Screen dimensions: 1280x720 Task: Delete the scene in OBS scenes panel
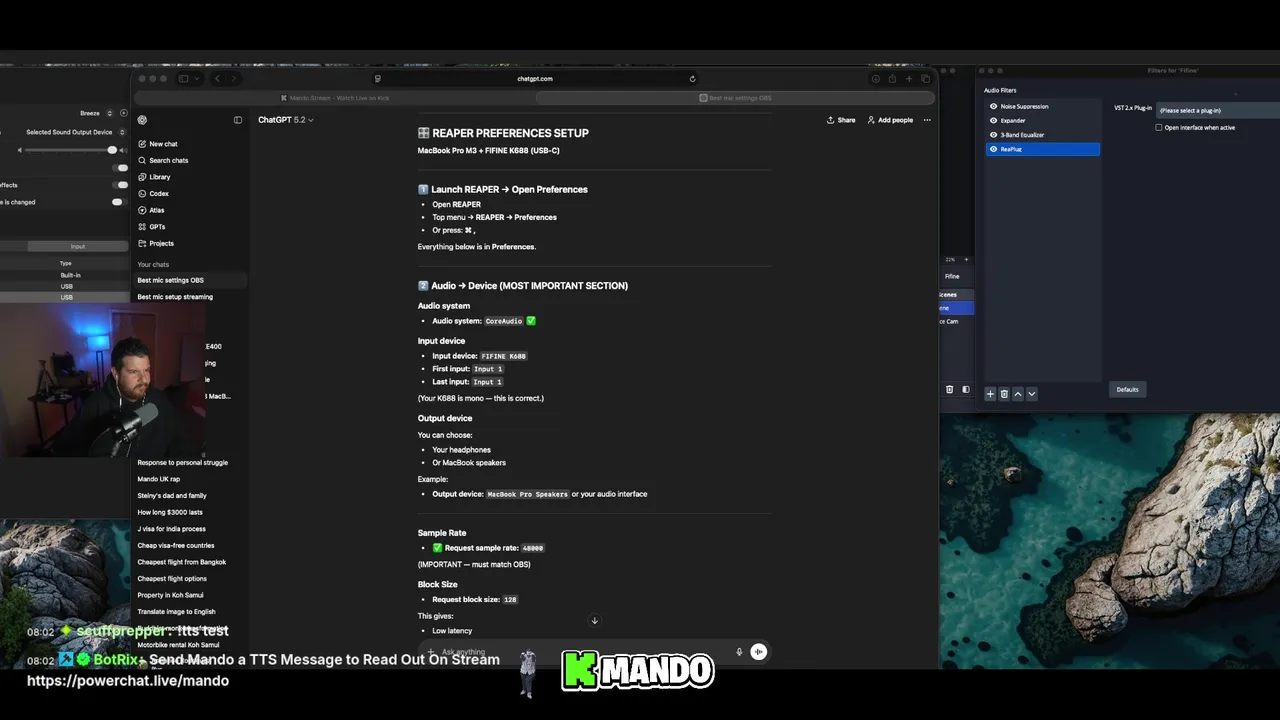pos(950,389)
